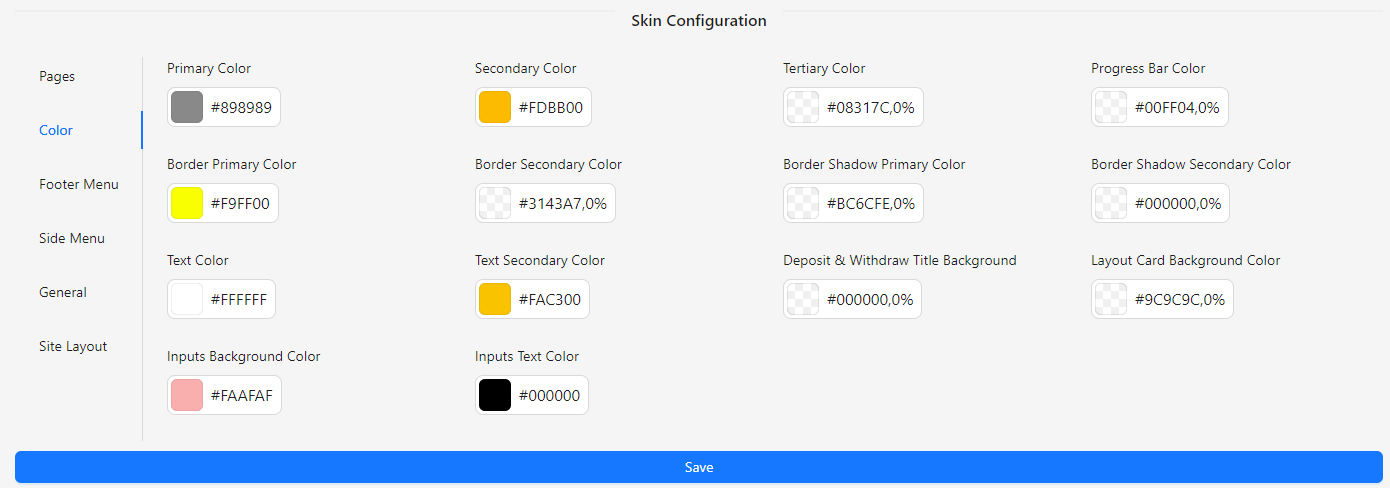The height and width of the screenshot is (488, 1390).
Task: Click the Border Shadow Primary Color swatch
Action: 803,203
